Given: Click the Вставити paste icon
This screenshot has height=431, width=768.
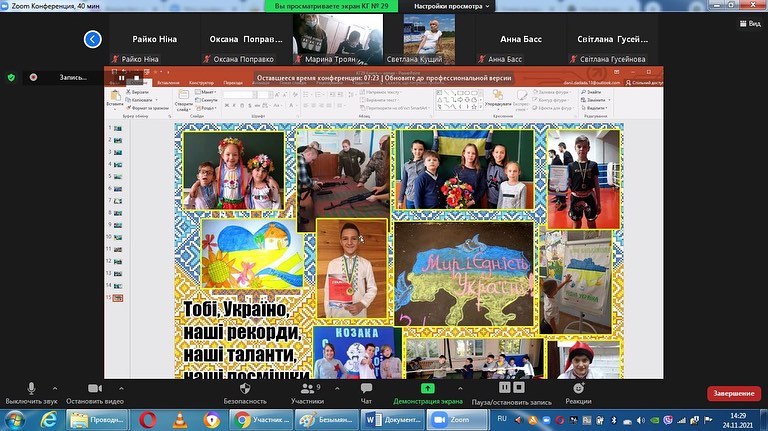Looking at the screenshot, I should point(115,98).
